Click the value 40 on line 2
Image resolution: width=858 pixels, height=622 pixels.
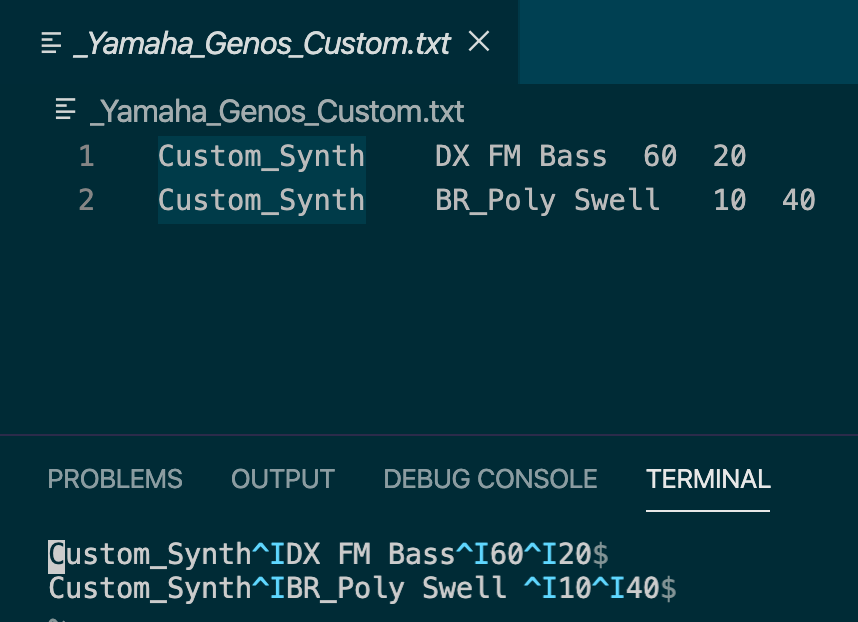tap(799, 200)
